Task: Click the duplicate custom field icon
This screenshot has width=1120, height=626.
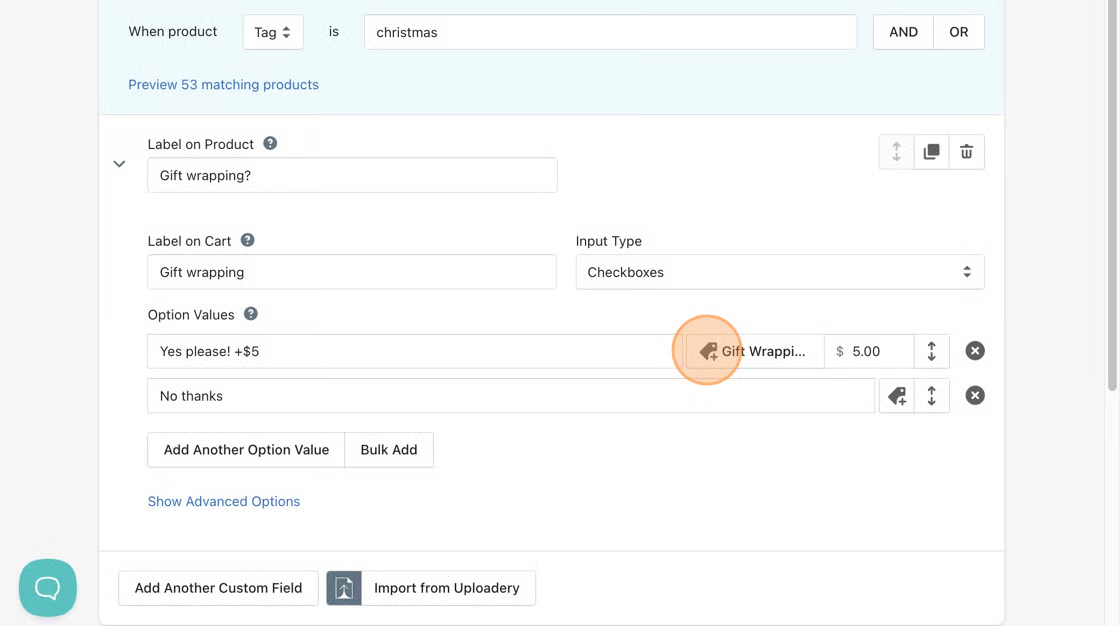Action: (x=931, y=152)
